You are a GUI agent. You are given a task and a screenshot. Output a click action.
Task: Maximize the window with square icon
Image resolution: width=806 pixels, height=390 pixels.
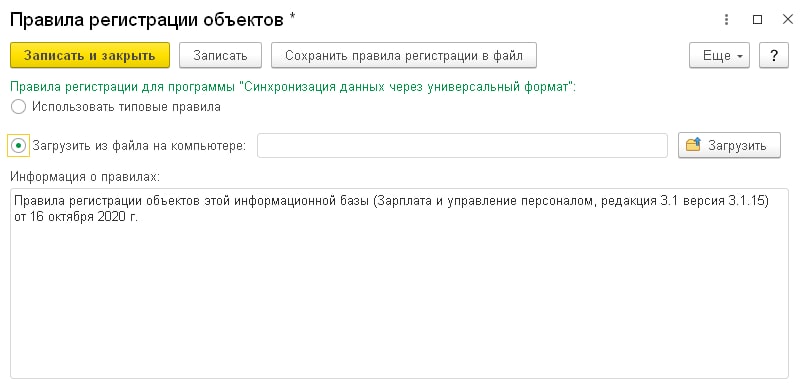pyautogui.click(x=757, y=20)
